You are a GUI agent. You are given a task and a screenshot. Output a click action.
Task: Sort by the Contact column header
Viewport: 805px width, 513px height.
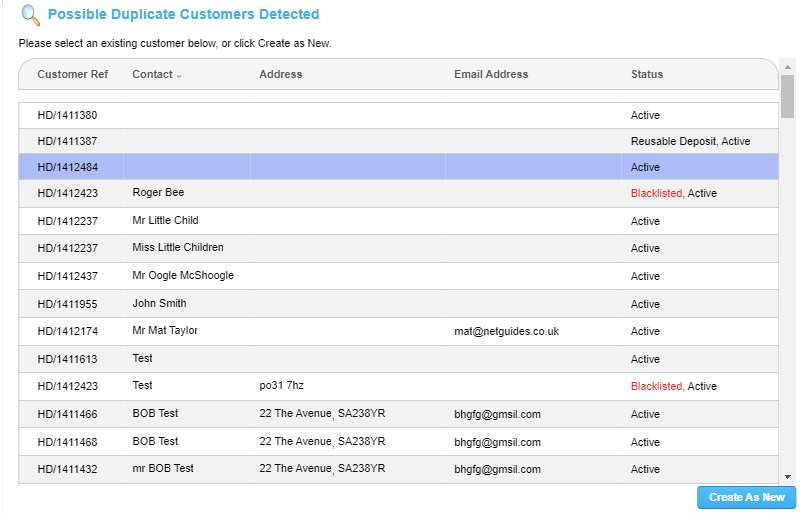152,74
